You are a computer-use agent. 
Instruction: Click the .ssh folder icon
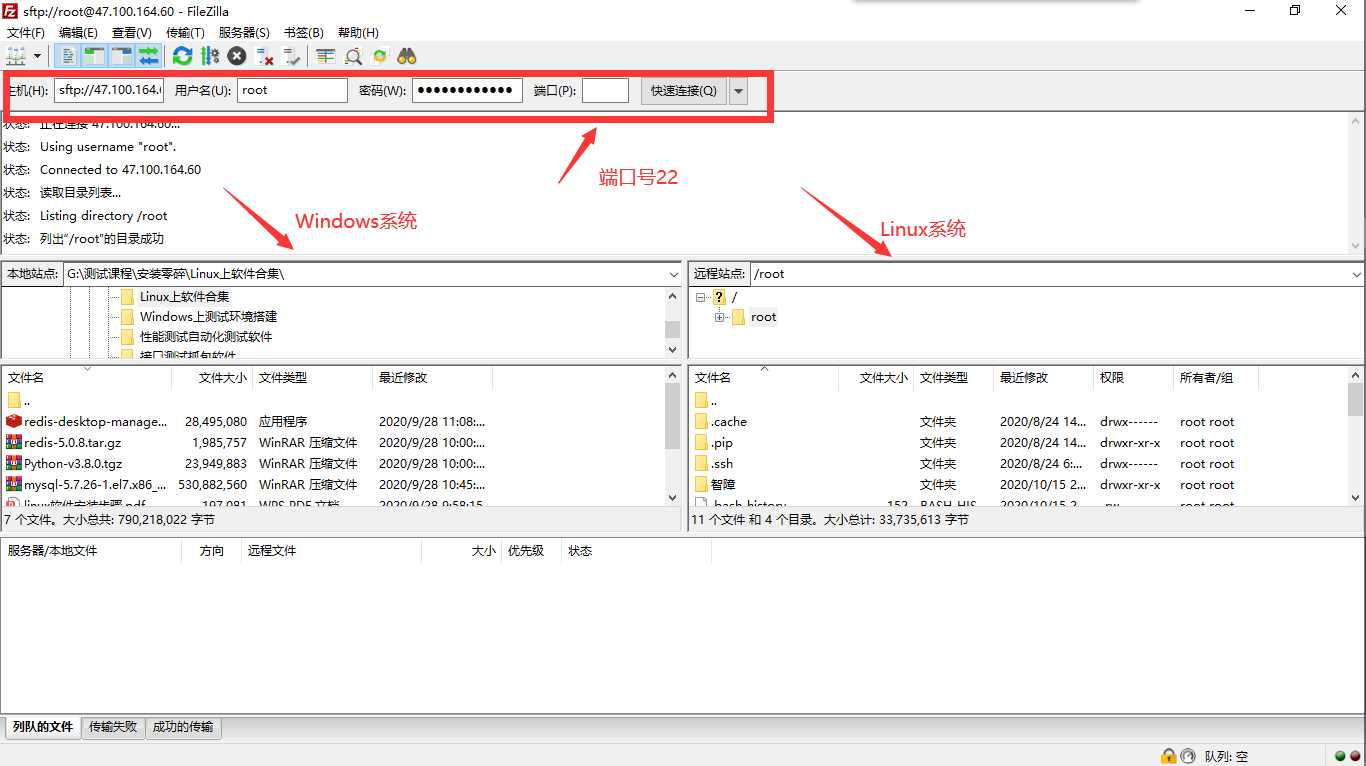point(701,463)
